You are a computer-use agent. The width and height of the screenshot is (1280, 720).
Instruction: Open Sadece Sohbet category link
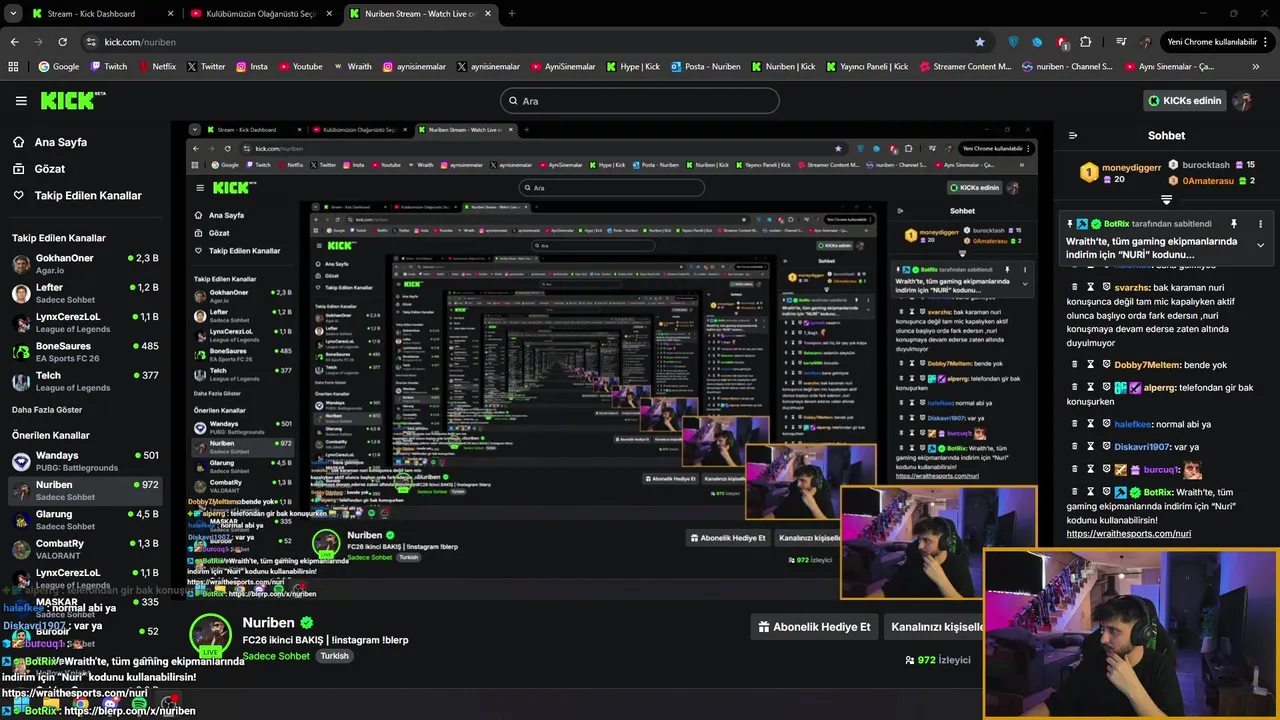276,656
